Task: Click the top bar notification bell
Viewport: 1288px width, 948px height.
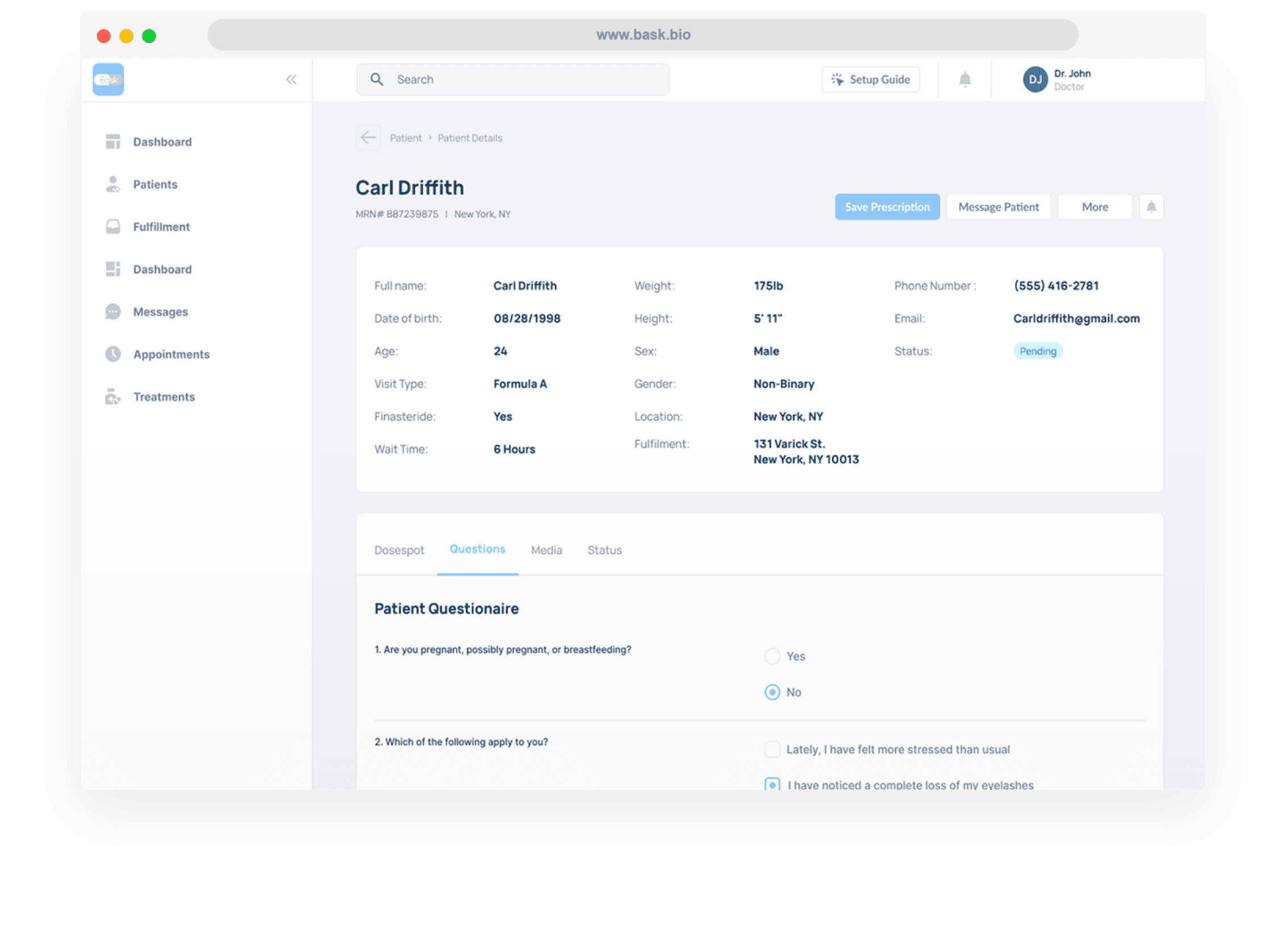Action: (x=965, y=79)
